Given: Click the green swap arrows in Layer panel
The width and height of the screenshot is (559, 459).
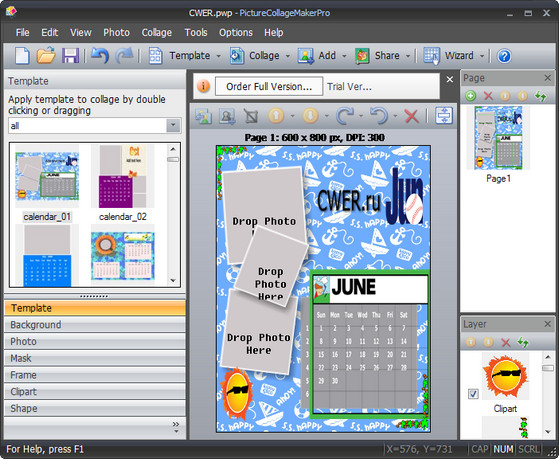Looking at the screenshot, I should [x=523, y=342].
